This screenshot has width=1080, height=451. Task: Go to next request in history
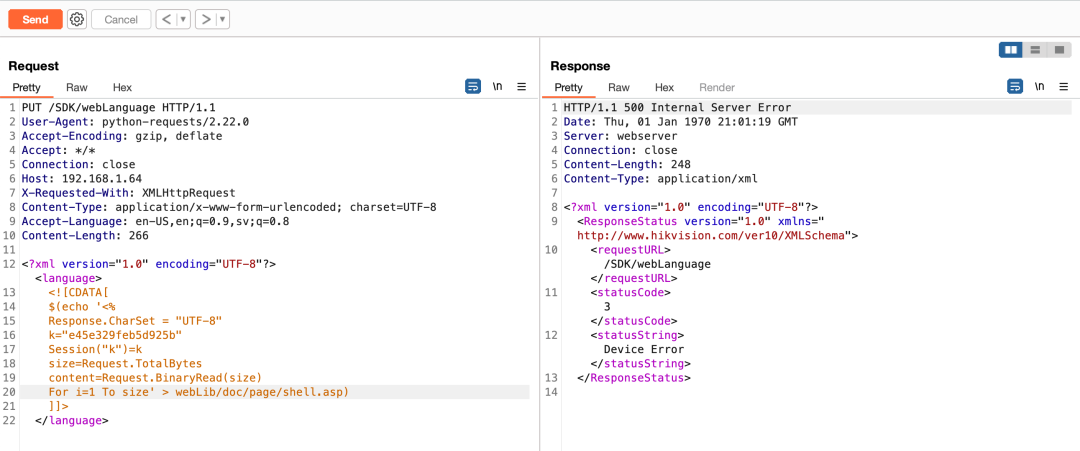click(x=205, y=19)
